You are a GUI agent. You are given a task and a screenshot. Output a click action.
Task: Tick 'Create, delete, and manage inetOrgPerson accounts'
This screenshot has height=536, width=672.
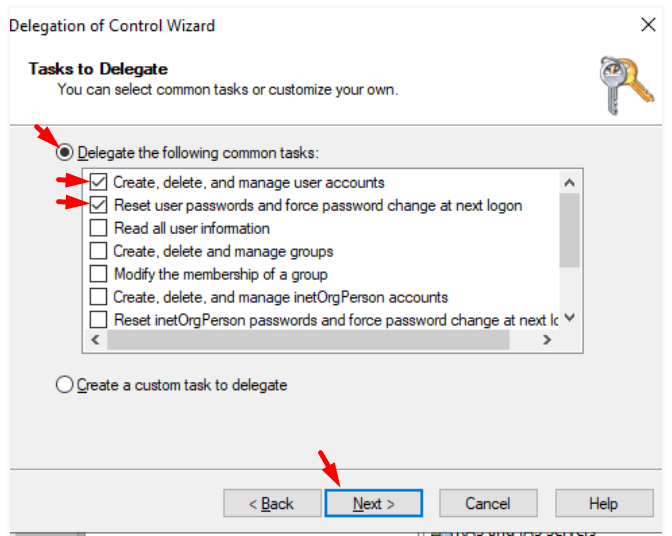click(98, 297)
